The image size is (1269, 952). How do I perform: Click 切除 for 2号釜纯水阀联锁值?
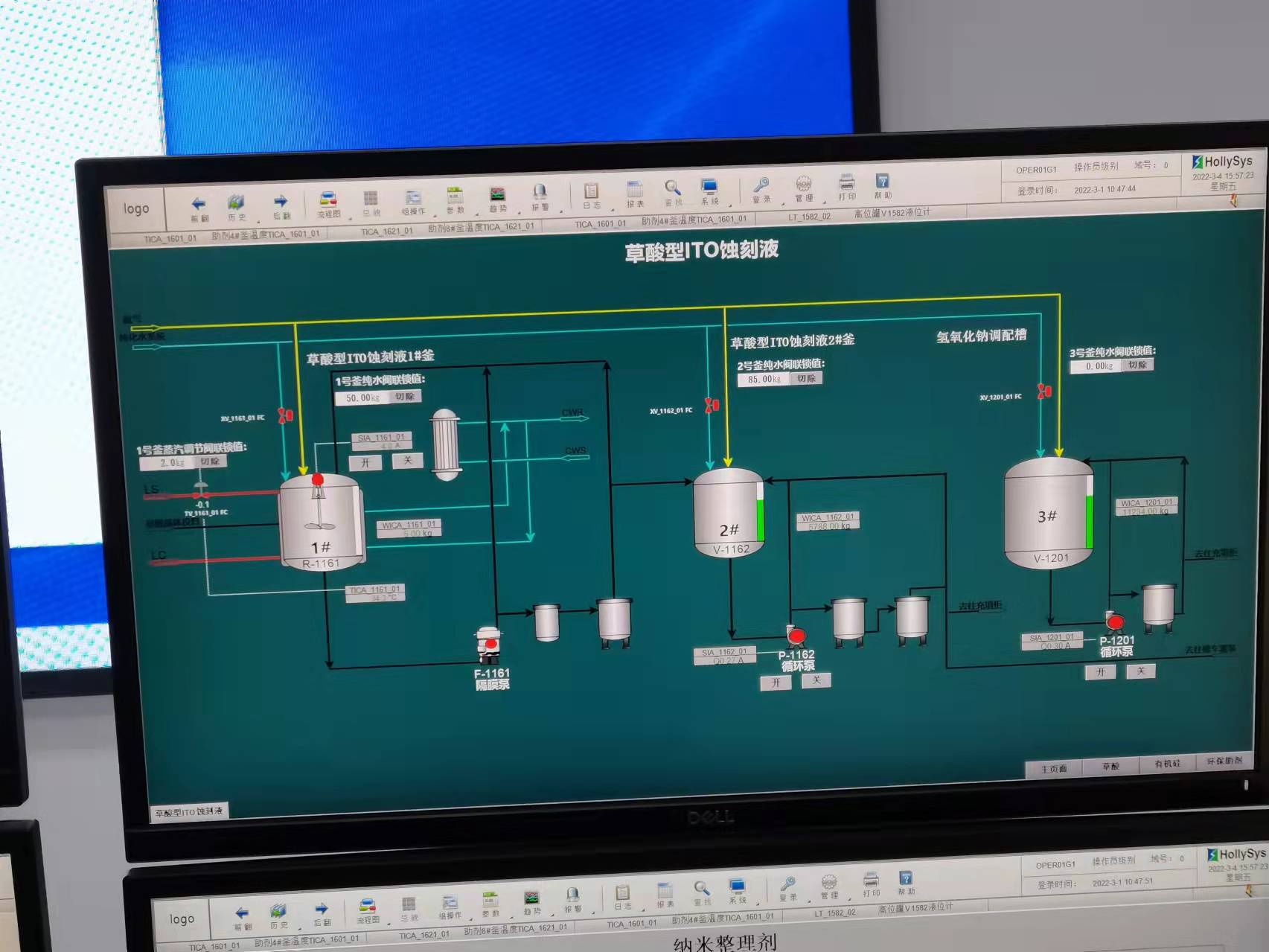(807, 378)
